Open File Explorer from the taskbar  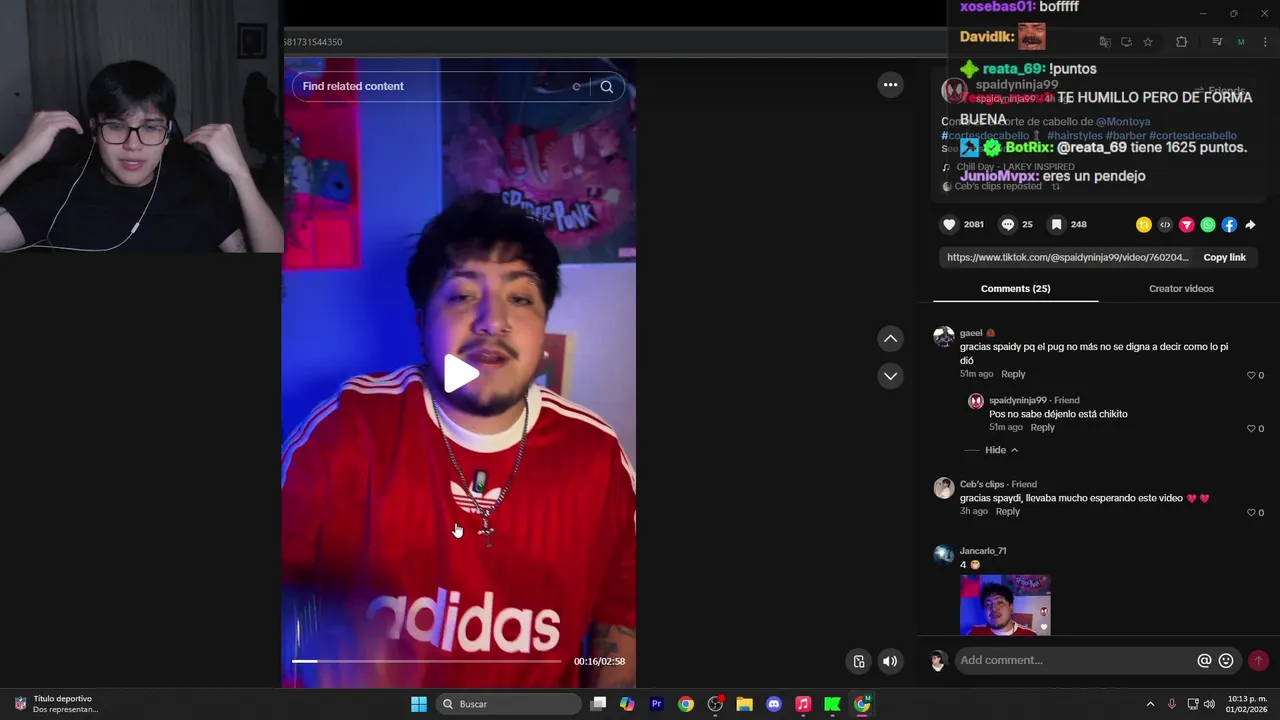coord(744,704)
